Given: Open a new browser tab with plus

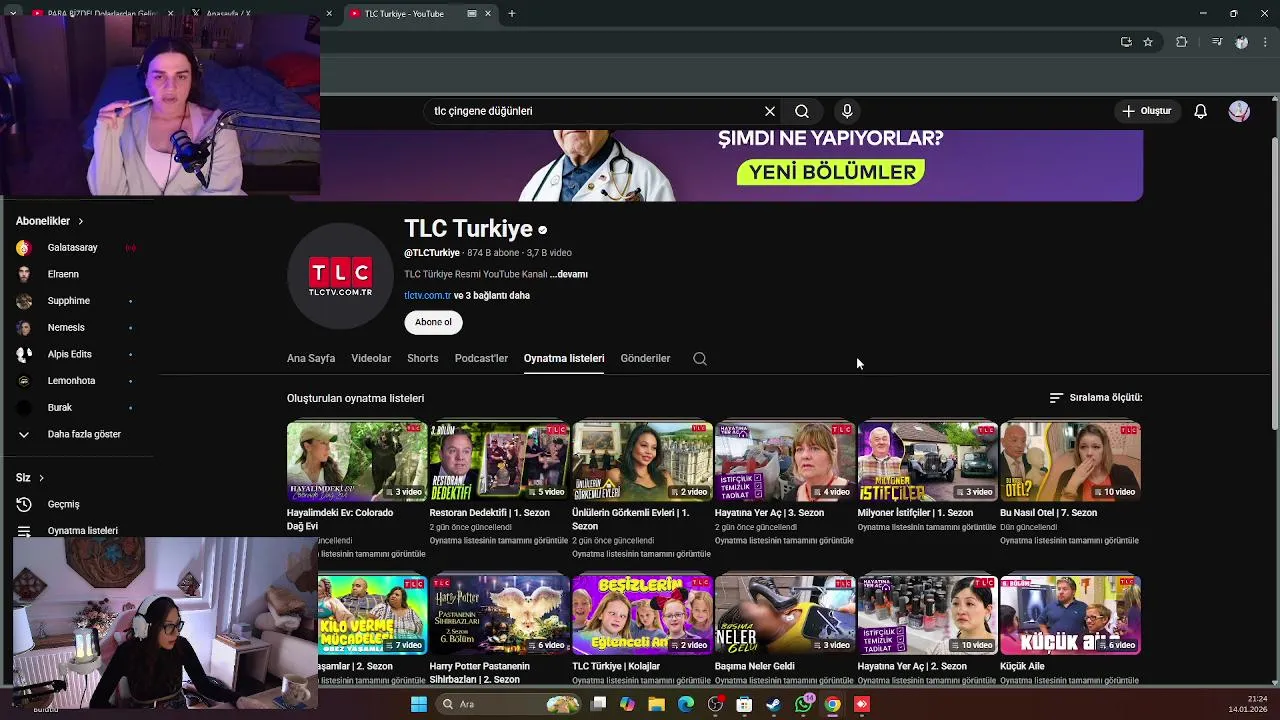Looking at the screenshot, I should click(x=511, y=13).
